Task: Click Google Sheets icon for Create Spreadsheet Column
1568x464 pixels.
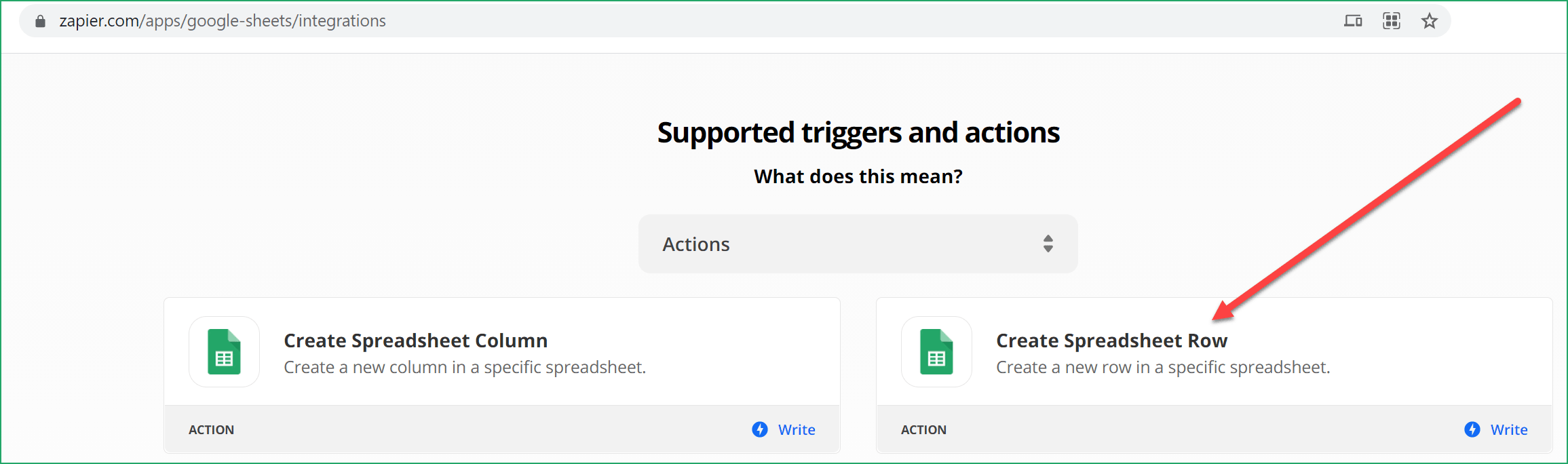Action: pyautogui.click(x=225, y=351)
